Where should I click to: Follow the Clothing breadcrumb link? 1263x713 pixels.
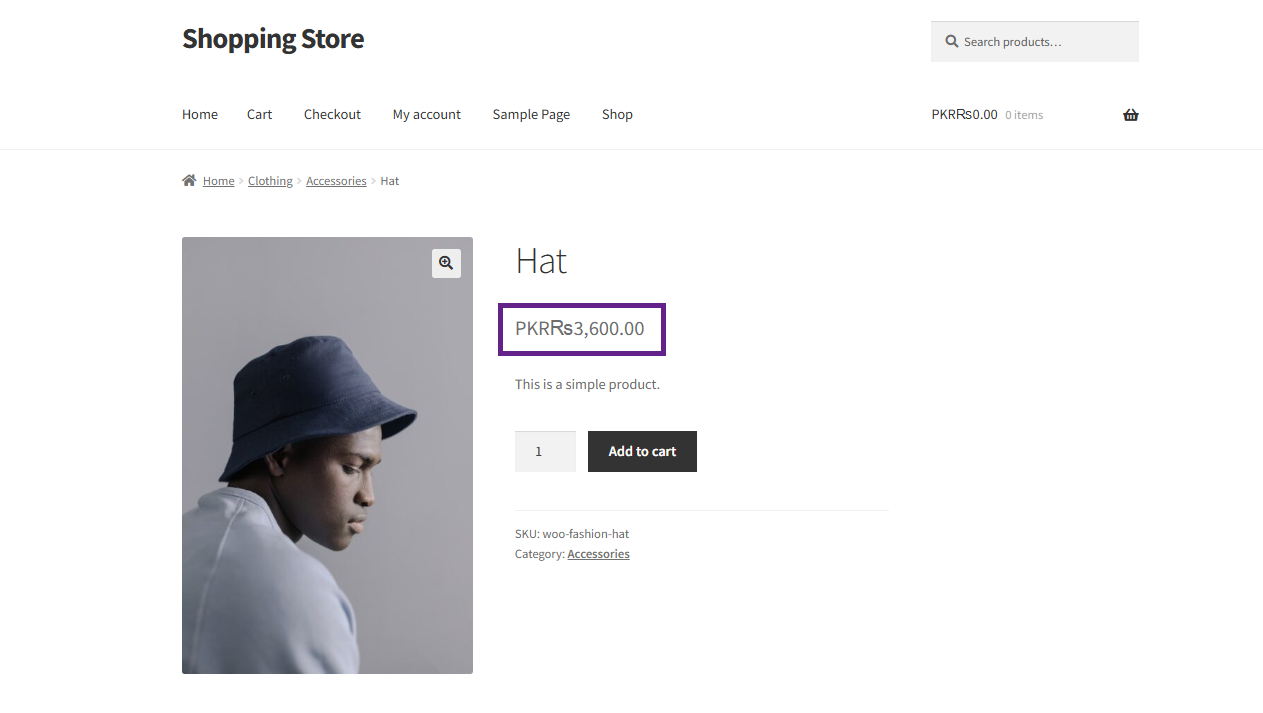click(x=270, y=181)
